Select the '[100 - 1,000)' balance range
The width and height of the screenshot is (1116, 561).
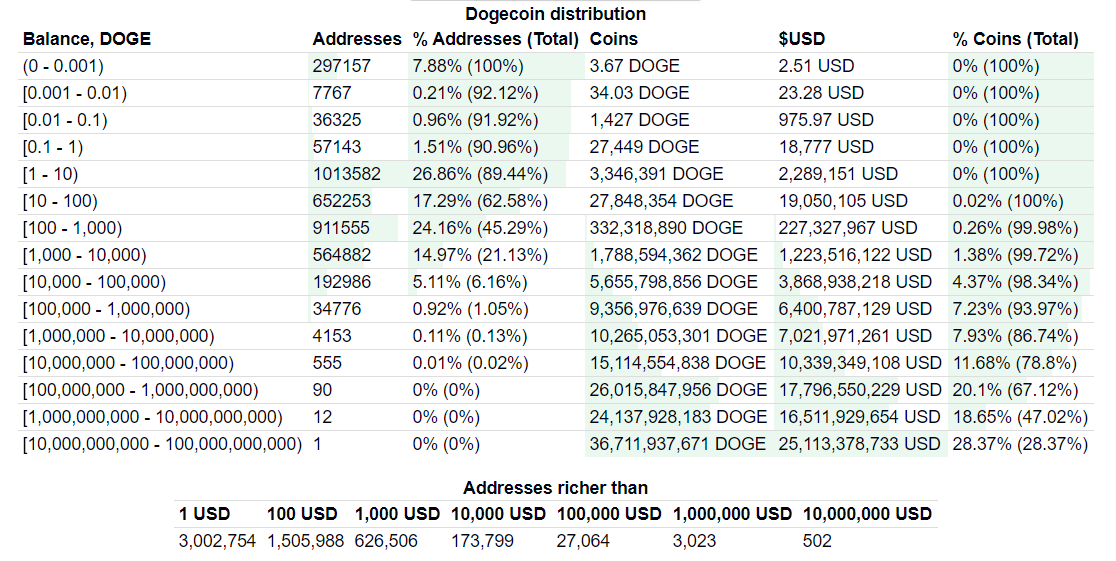pyautogui.click(x=73, y=229)
